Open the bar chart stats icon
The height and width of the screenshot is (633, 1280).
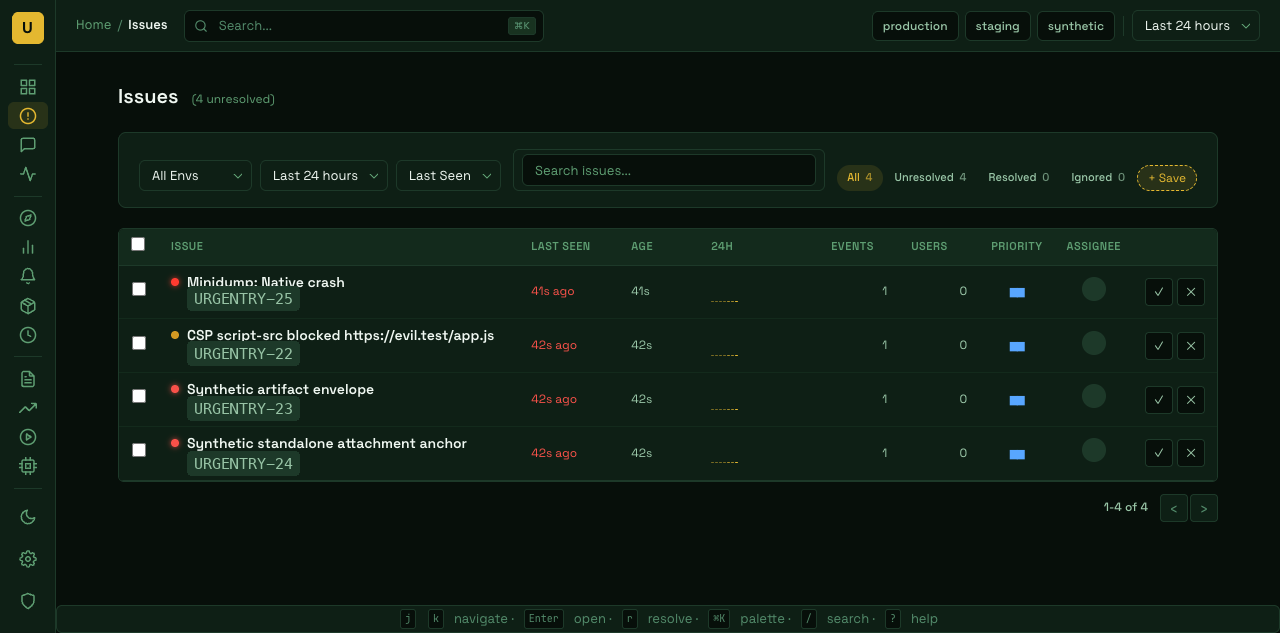pos(27,246)
